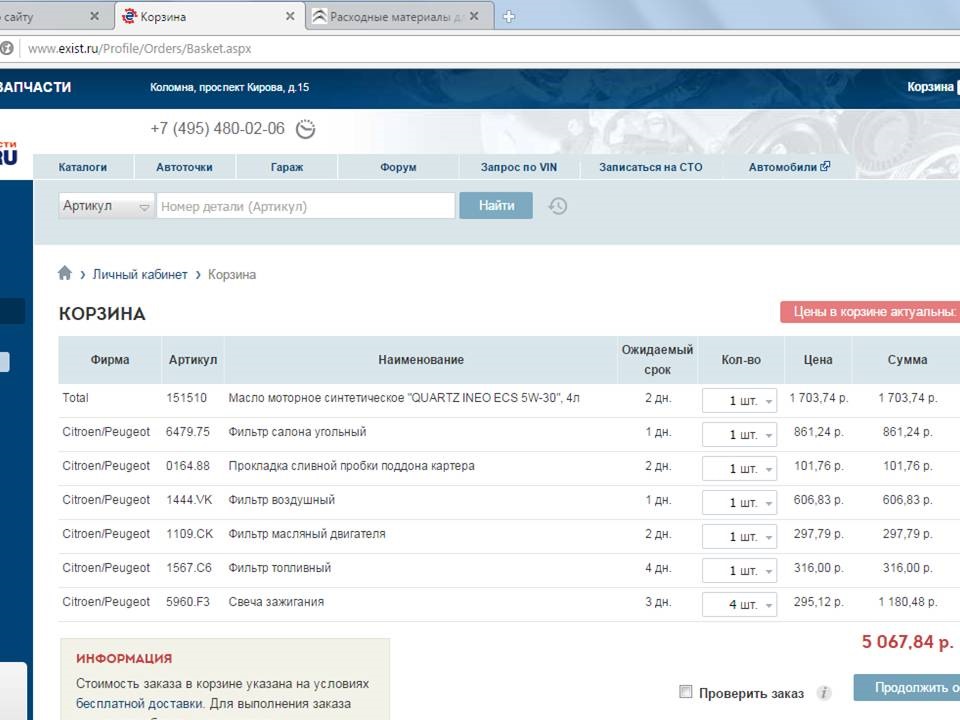This screenshot has height=720, width=960.
Task: Open the Автомобили menu item
Action: click(x=782, y=167)
